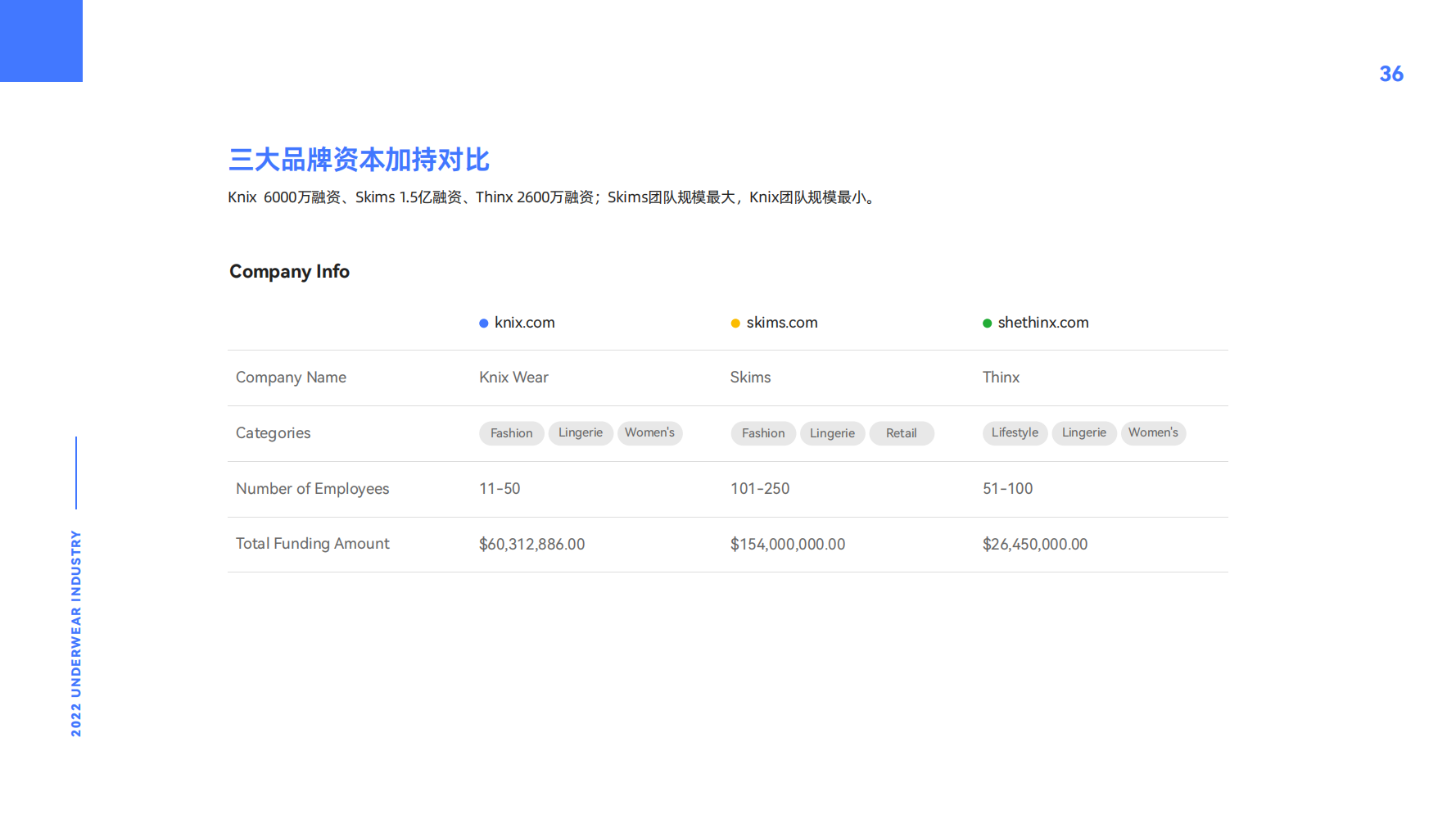This screenshot has height=819, width=1456.
Task: Click the green dot beside shethinx.com
Action: point(988,324)
